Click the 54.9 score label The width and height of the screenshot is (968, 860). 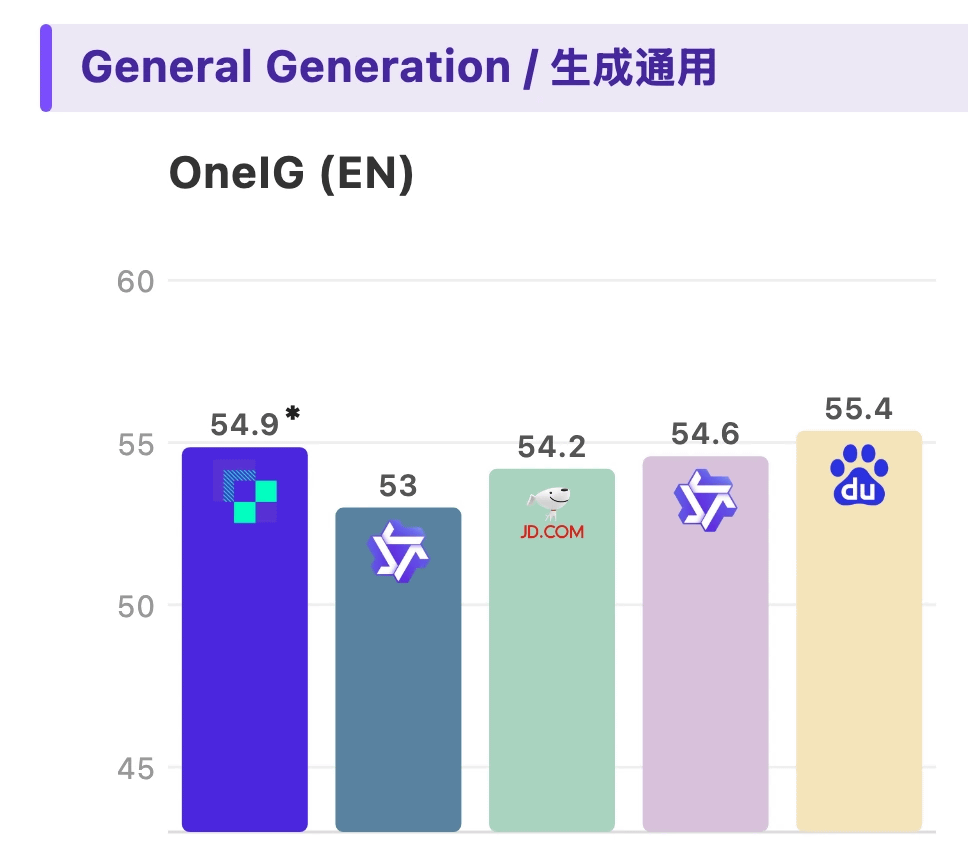244,425
